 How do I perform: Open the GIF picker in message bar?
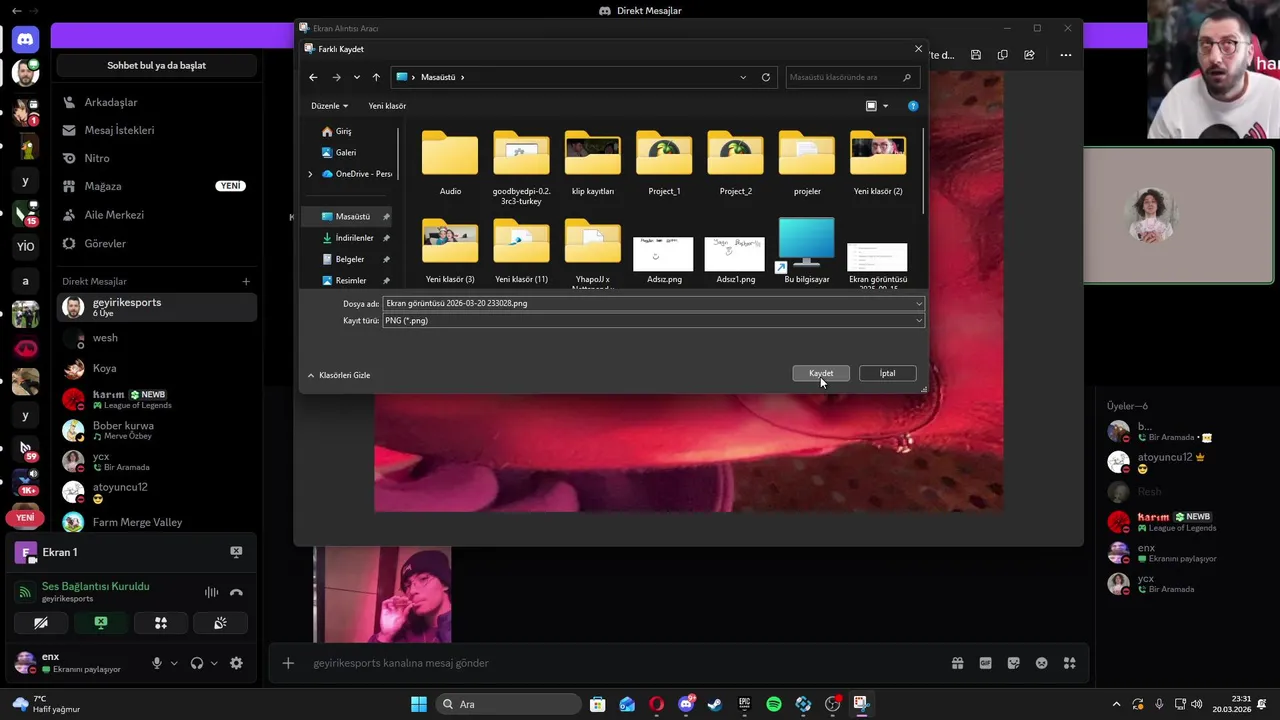click(986, 663)
